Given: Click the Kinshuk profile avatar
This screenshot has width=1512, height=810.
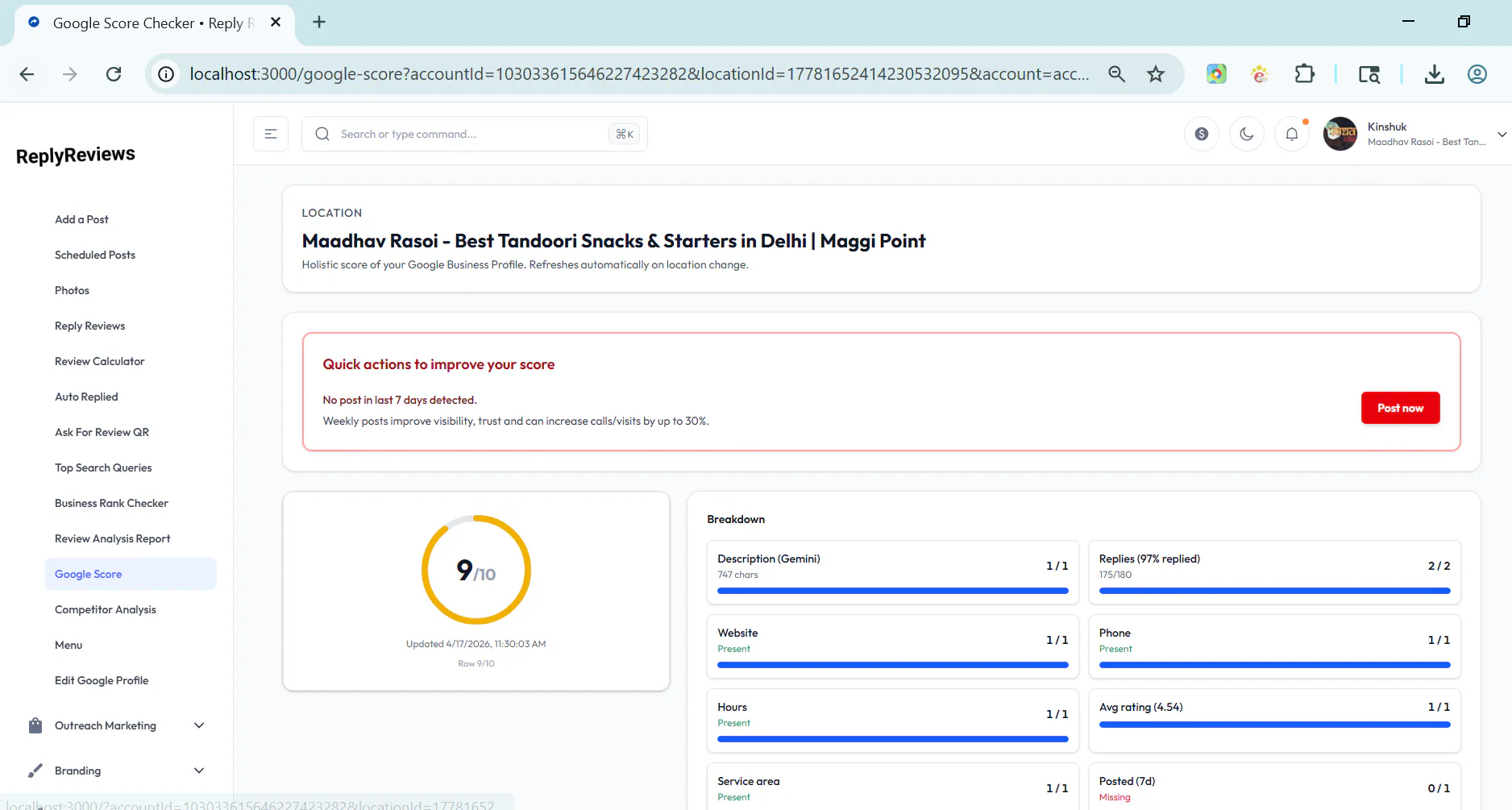Looking at the screenshot, I should [x=1340, y=134].
